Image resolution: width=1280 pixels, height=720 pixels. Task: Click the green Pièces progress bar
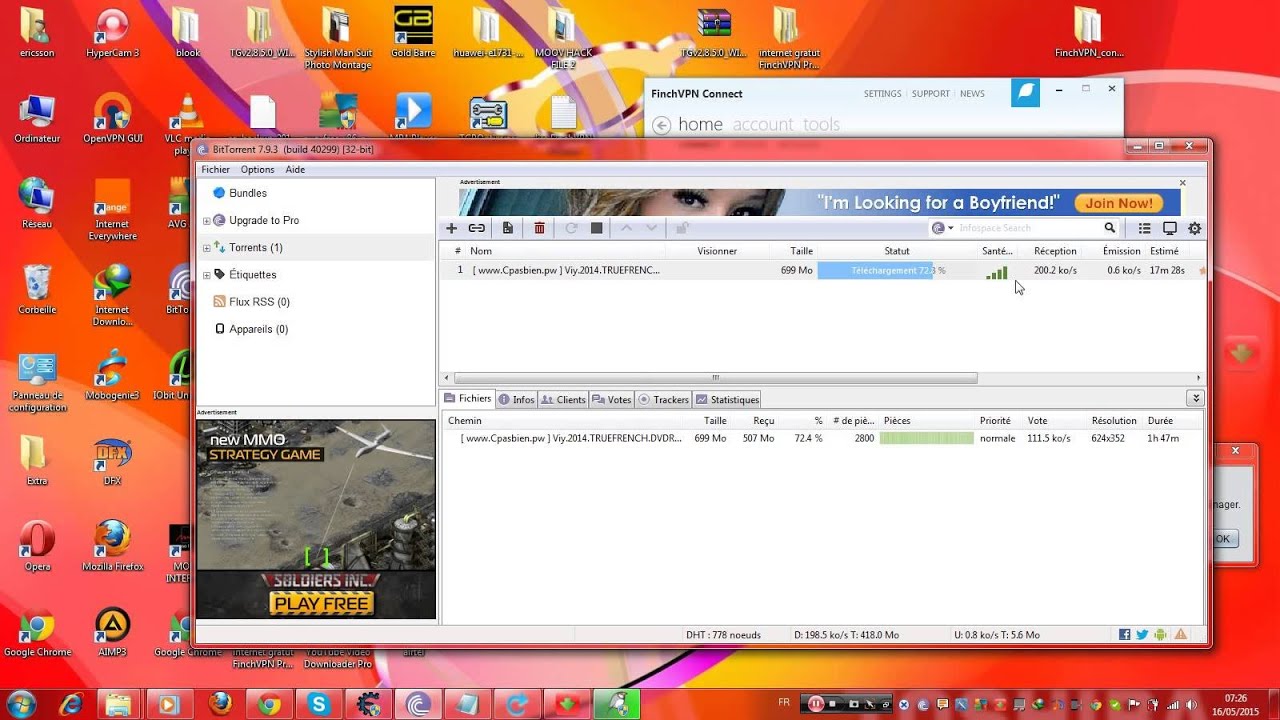point(927,438)
